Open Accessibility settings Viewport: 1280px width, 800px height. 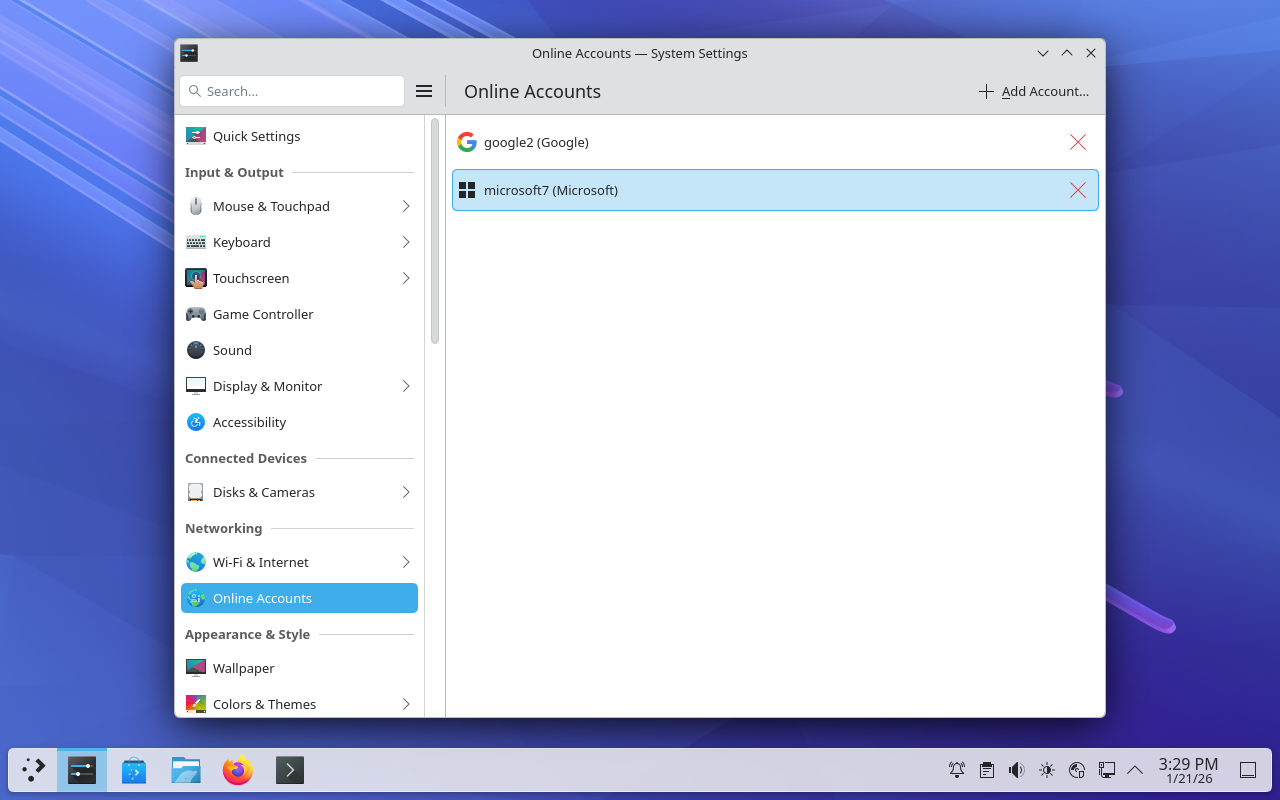[249, 422]
